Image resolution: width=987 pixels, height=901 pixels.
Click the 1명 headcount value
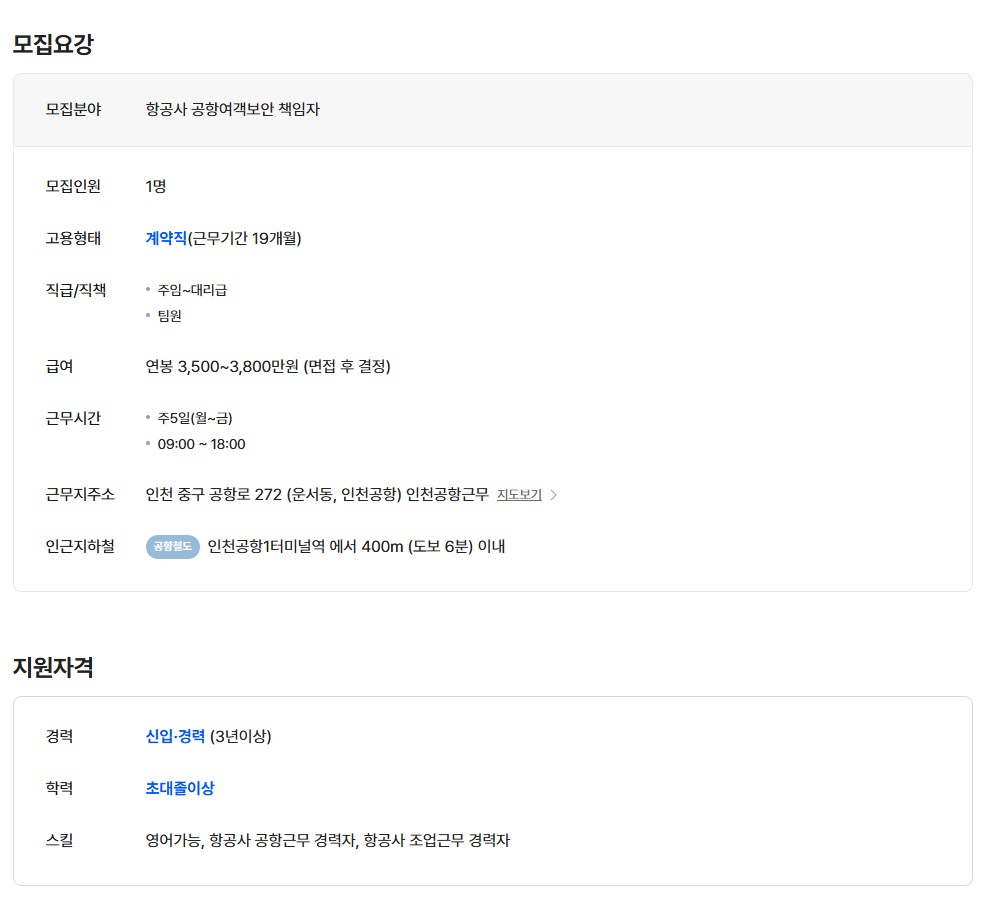[155, 186]
